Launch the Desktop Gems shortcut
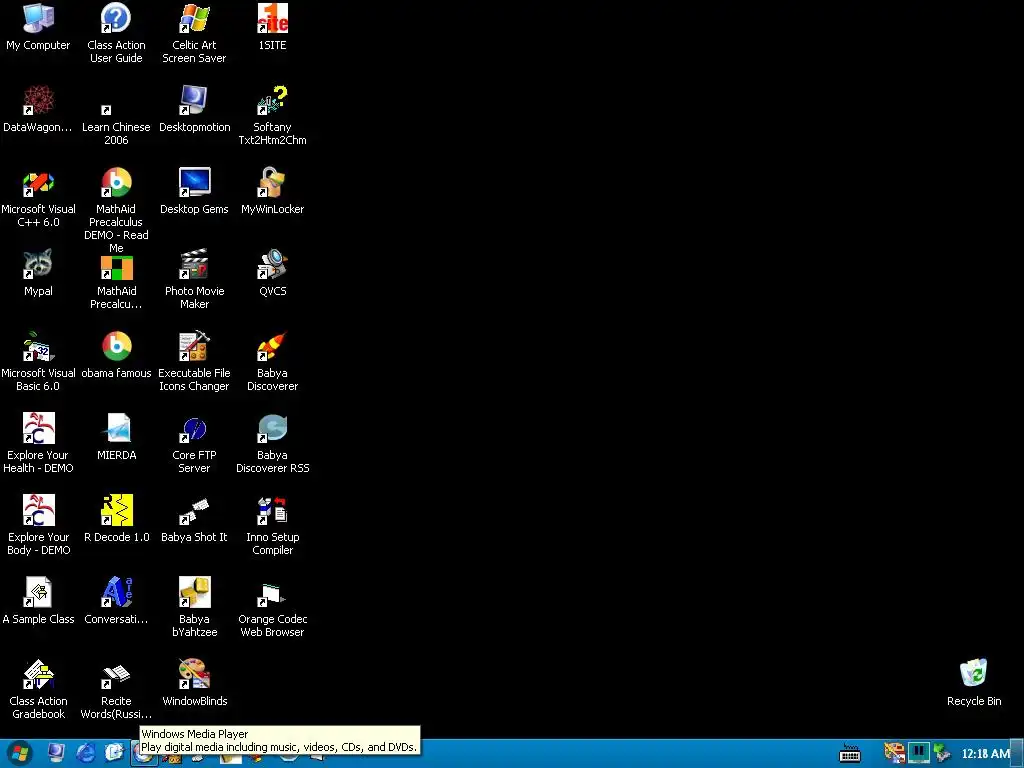Screen dimensions: 1024x768 click(x=194, y=183)
